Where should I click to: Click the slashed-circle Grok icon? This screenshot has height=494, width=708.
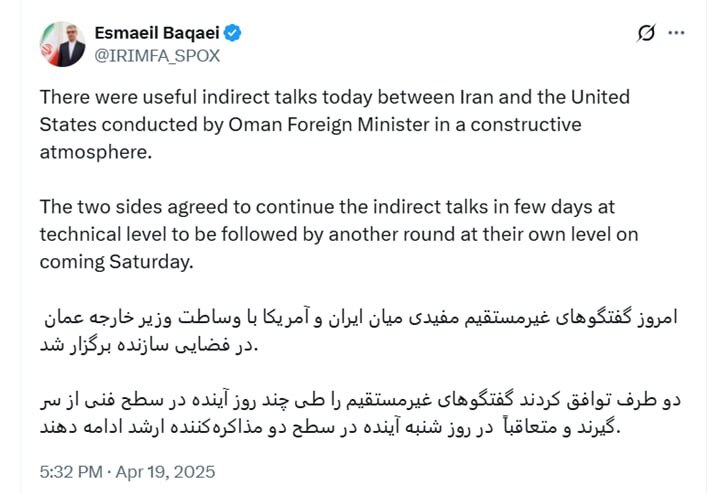coord(646,33)
